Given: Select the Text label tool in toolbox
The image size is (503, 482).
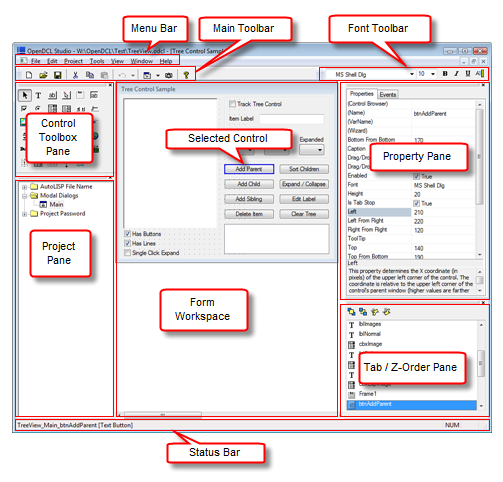Looking at the screenshot, I should 38,96.
